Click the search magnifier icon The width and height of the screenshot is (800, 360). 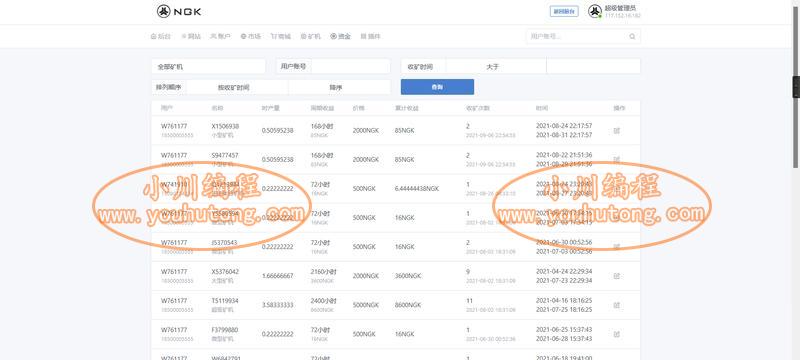pyautogui.click(x=632, y=36)
